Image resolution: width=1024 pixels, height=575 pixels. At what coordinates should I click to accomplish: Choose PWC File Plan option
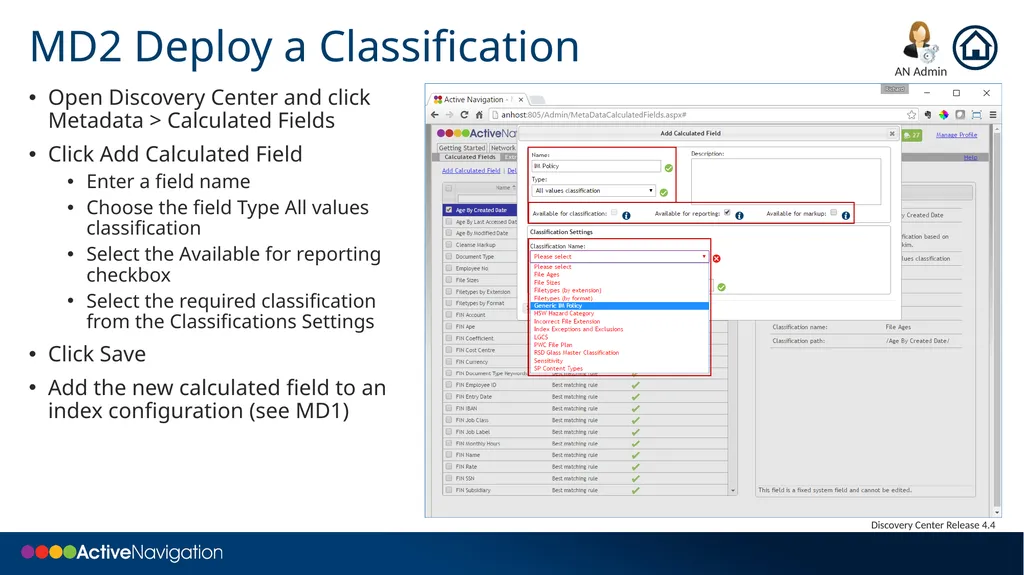[x=552, y=345]
